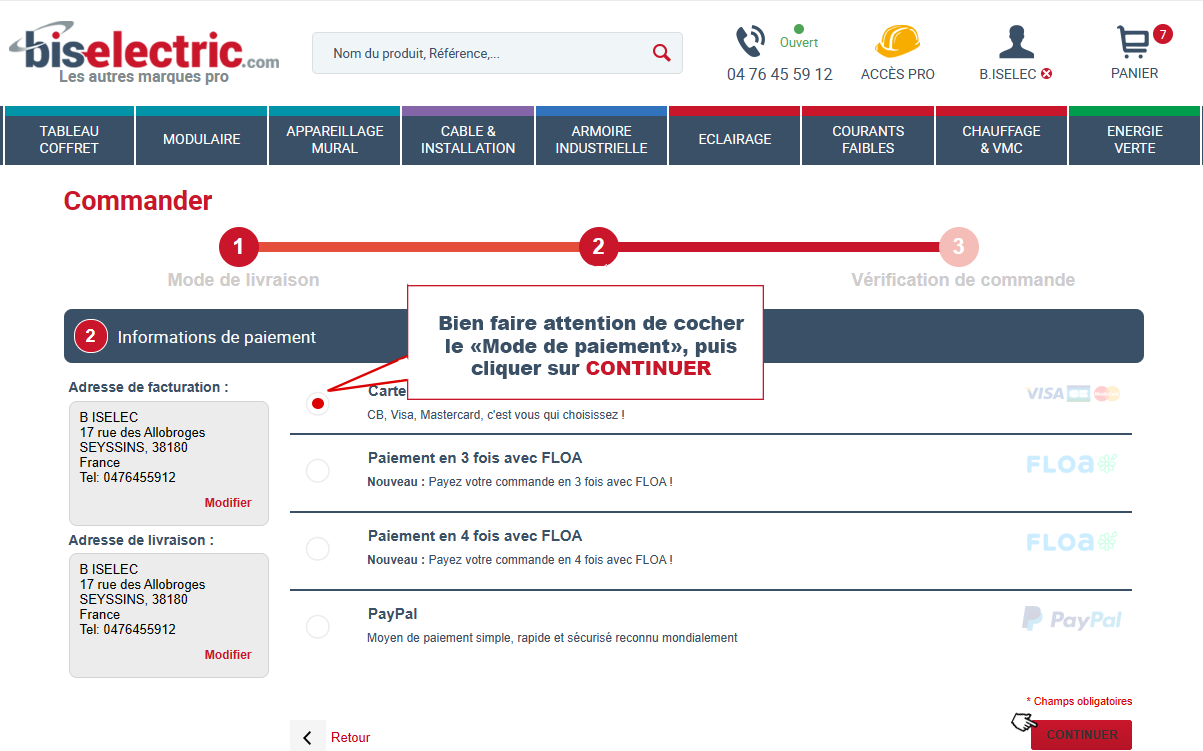
Task: Open the Tableau Coffret menu
Action: tap(69, 139)
